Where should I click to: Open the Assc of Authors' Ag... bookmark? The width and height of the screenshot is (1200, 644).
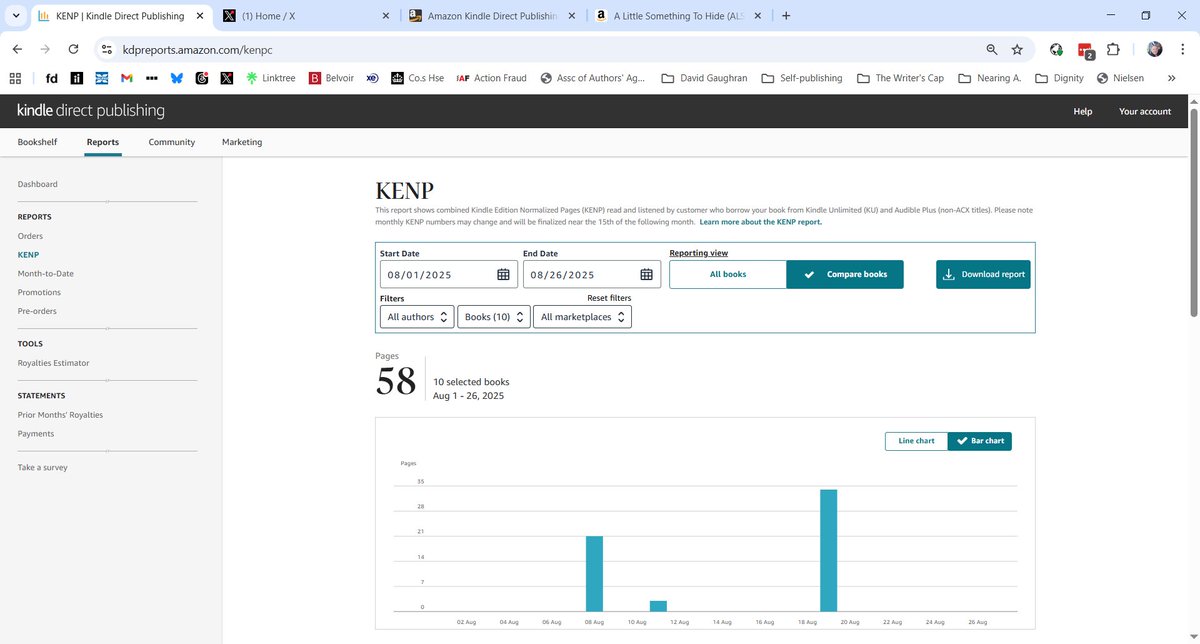point(592,77)
